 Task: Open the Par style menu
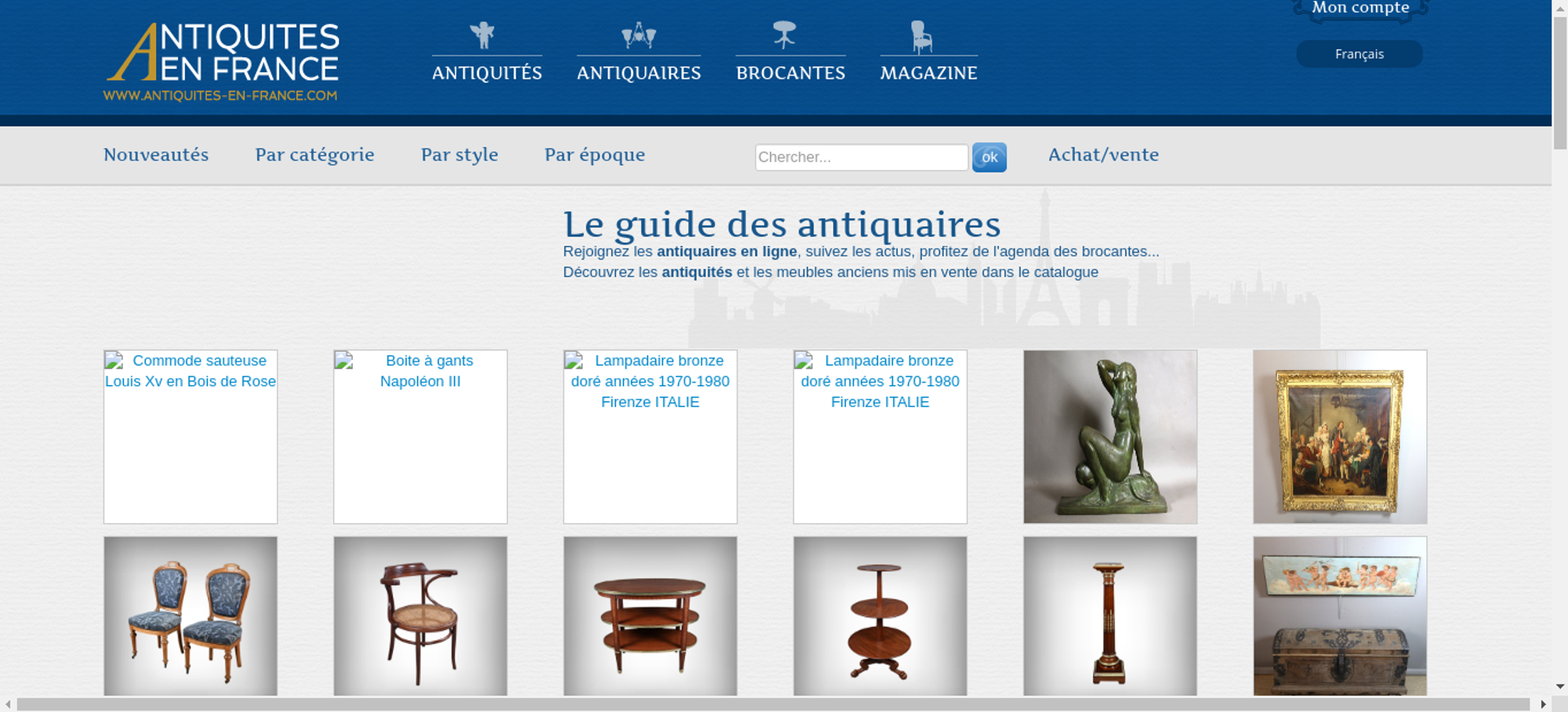(x=459, y=154)
